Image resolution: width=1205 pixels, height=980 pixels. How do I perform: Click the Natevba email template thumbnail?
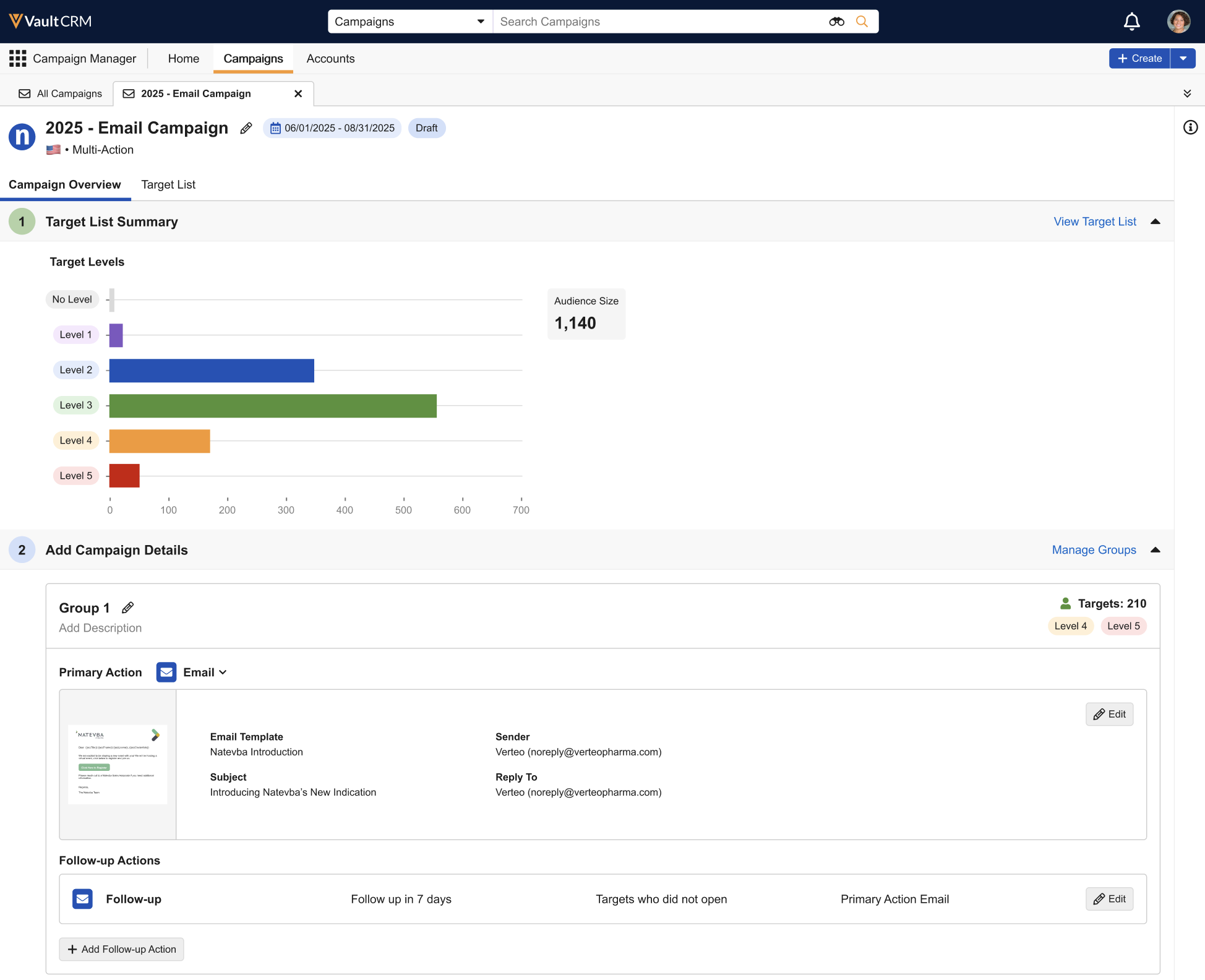click(x=118, y=764)
